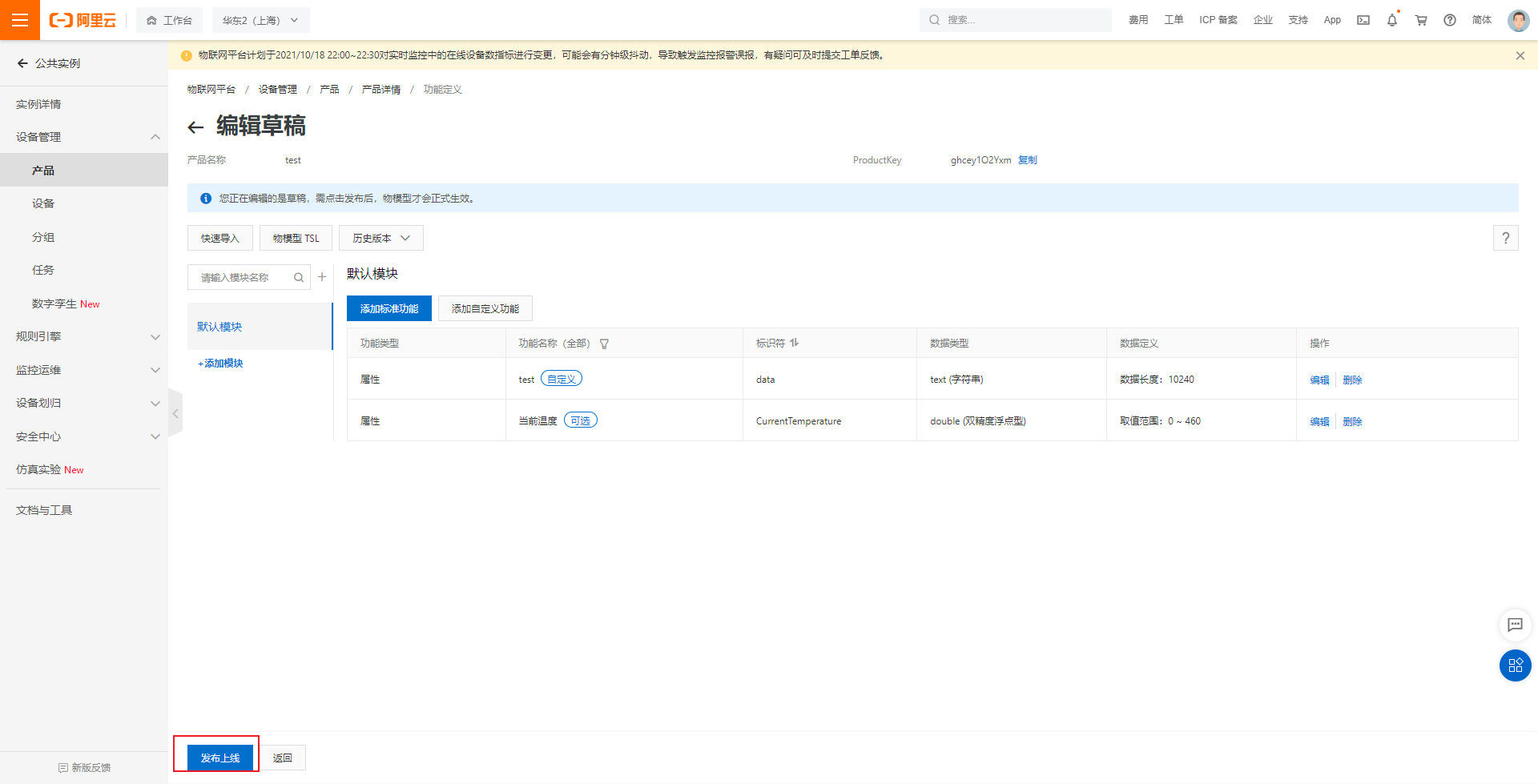Screen dimensions: 1538x784
Task: Open the 工作台 home button
Action: 169,20
